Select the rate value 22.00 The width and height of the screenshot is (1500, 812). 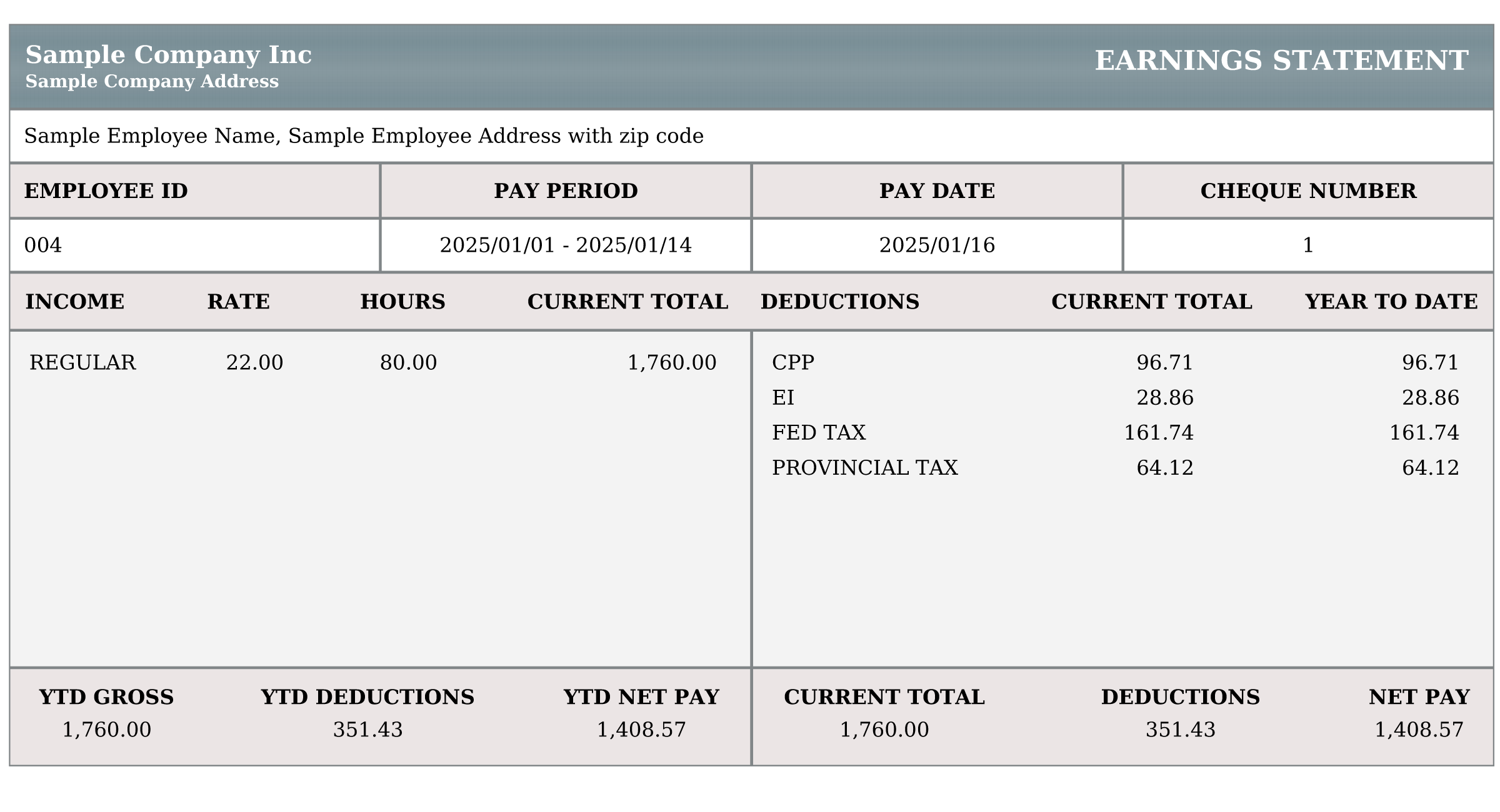(254, 363)
